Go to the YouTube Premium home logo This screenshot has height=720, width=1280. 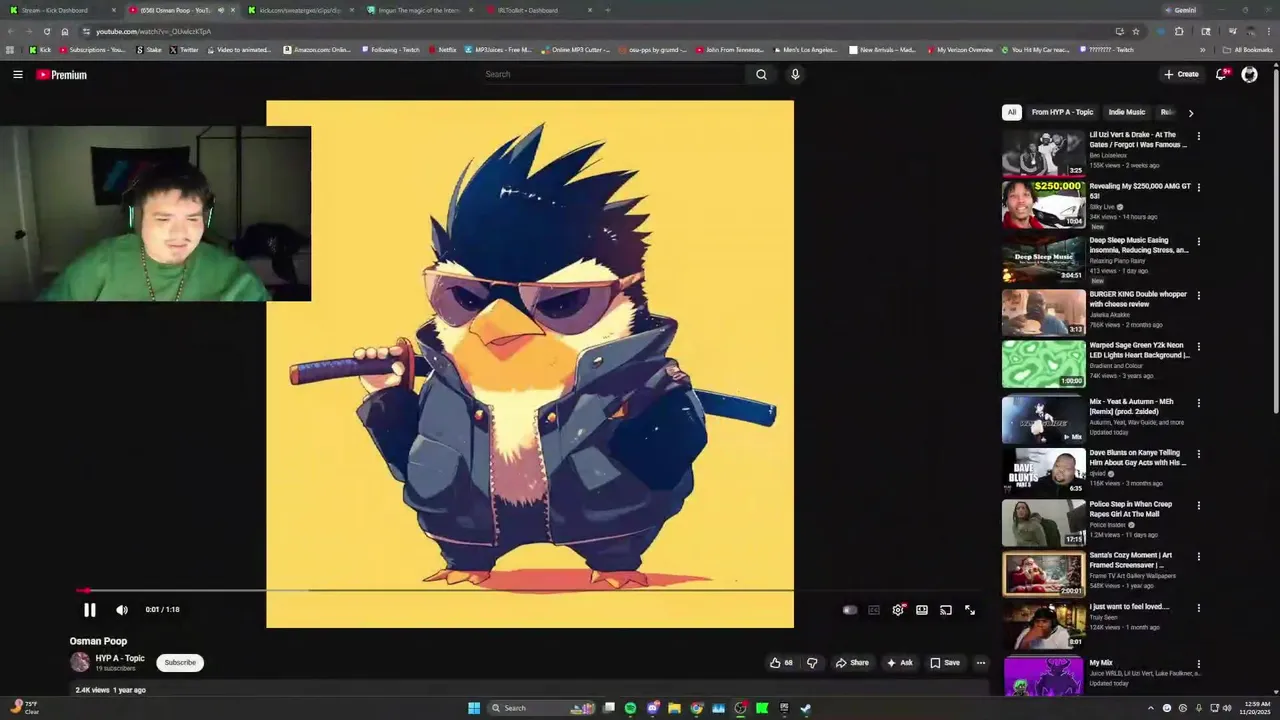[62, 75]
